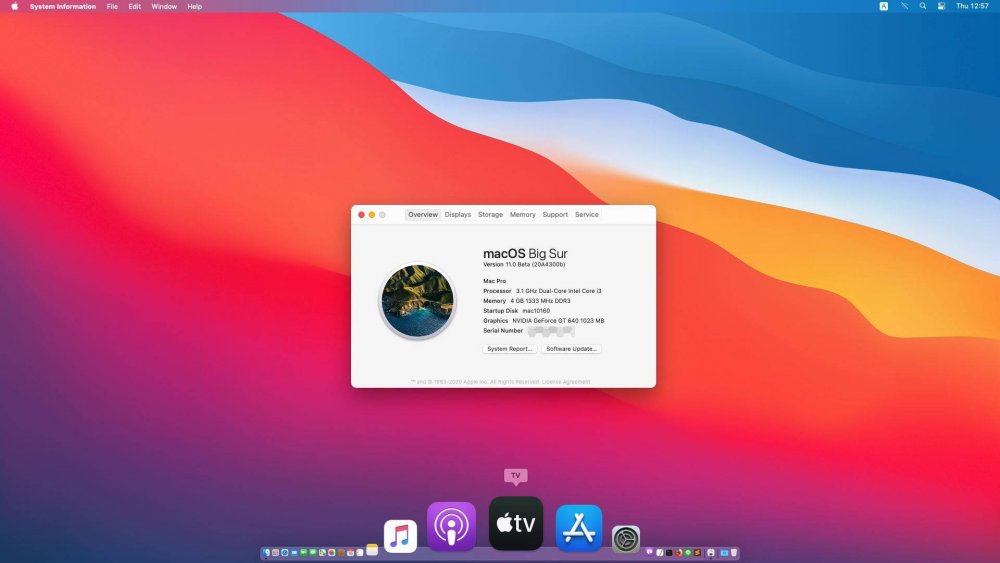
Task: Click the input source icon in the menu bar
Action: [x=883, y=6]
